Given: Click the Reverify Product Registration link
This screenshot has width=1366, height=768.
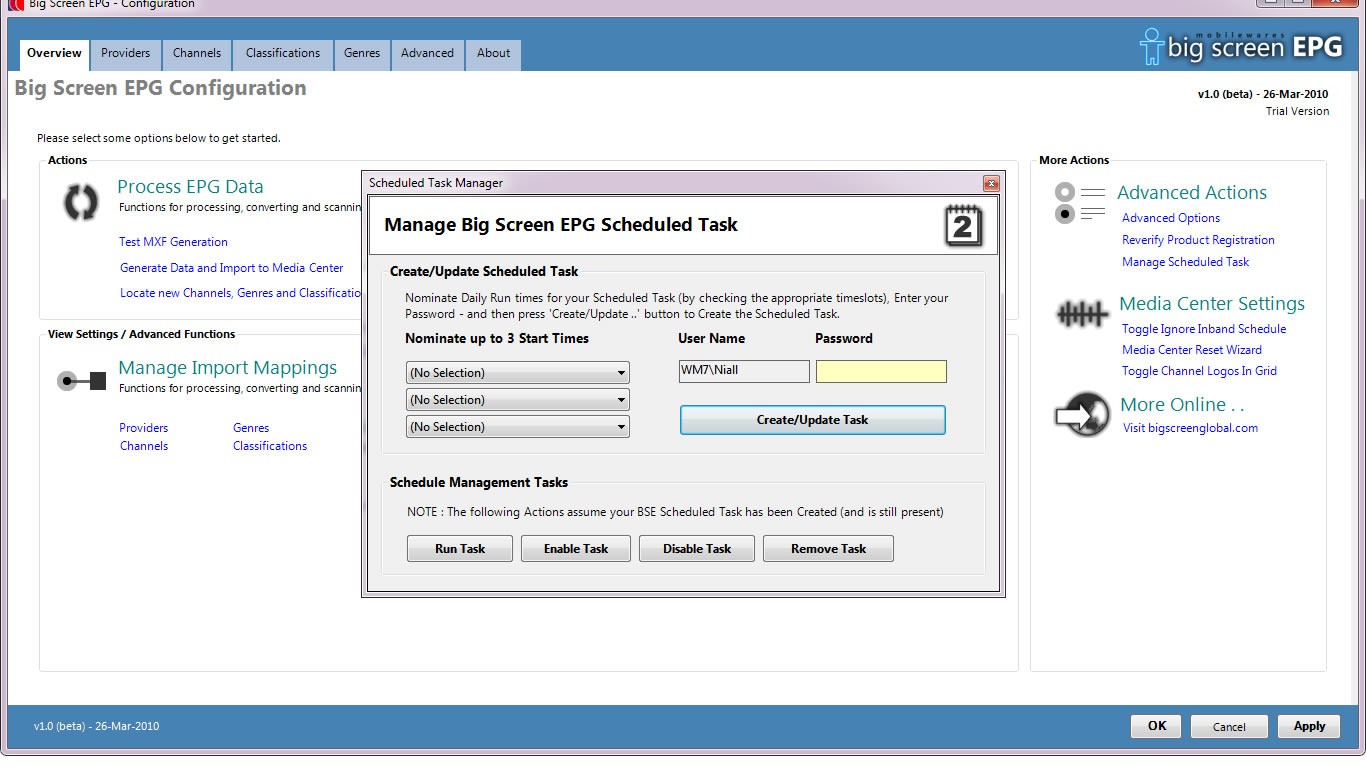Looking at the screenshot, I should [x=1198, y=240].
